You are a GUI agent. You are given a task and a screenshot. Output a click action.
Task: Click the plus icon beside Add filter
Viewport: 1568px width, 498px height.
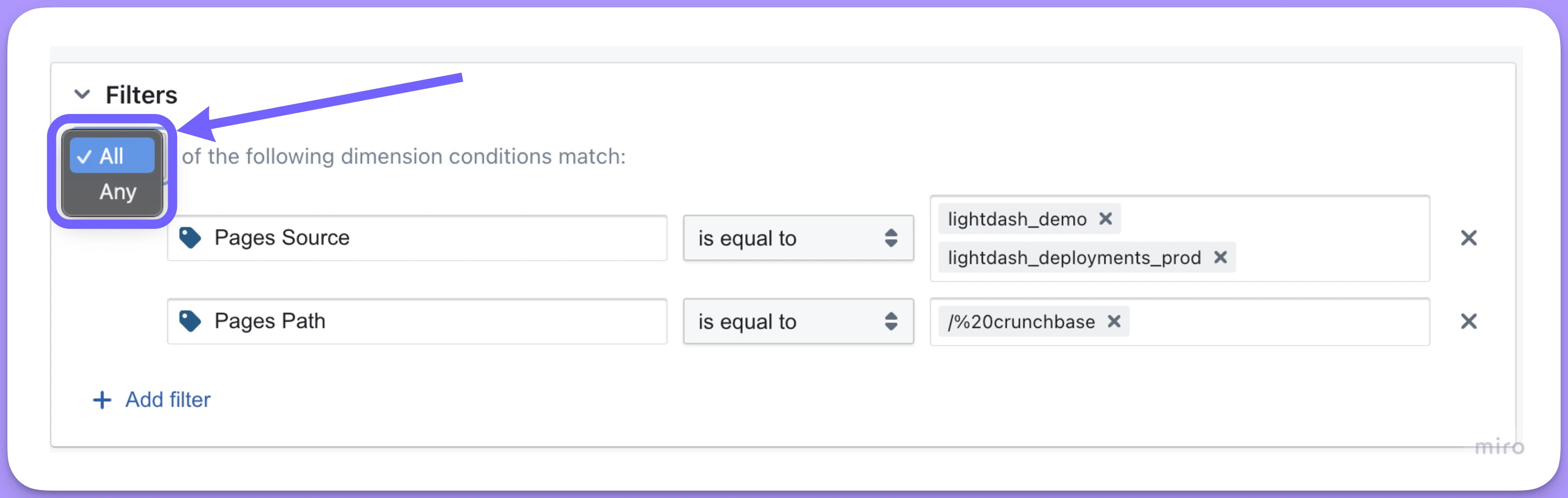(x=102, y=400)
